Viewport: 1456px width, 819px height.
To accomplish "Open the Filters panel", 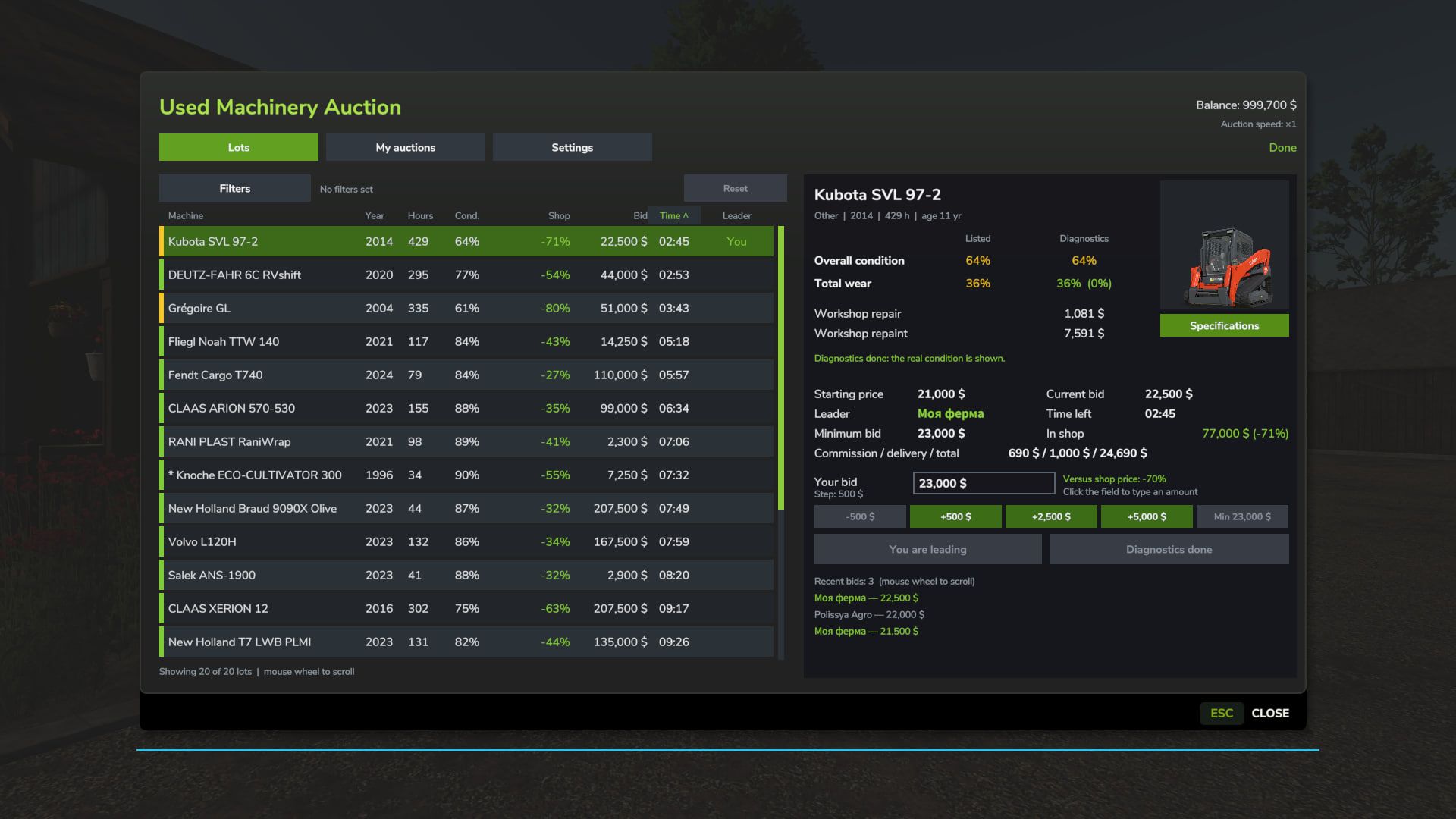I will 234,188.
